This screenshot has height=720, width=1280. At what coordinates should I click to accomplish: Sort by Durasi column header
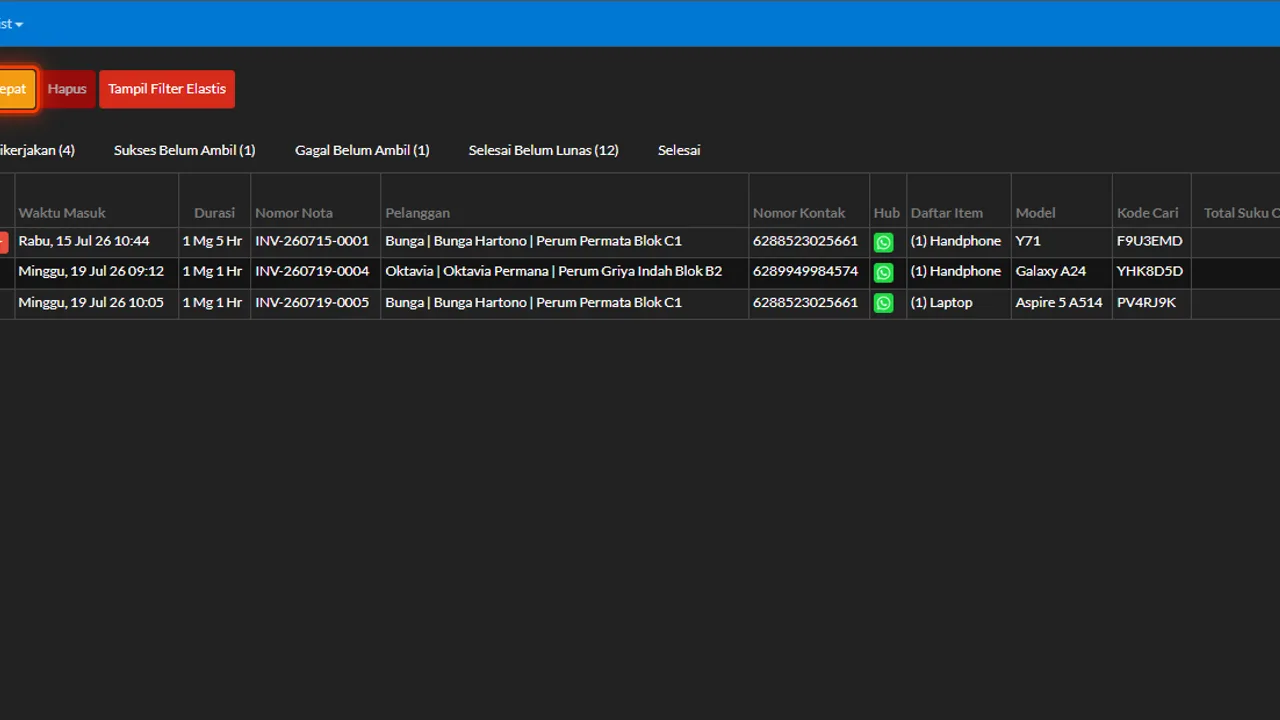(215, 212)
